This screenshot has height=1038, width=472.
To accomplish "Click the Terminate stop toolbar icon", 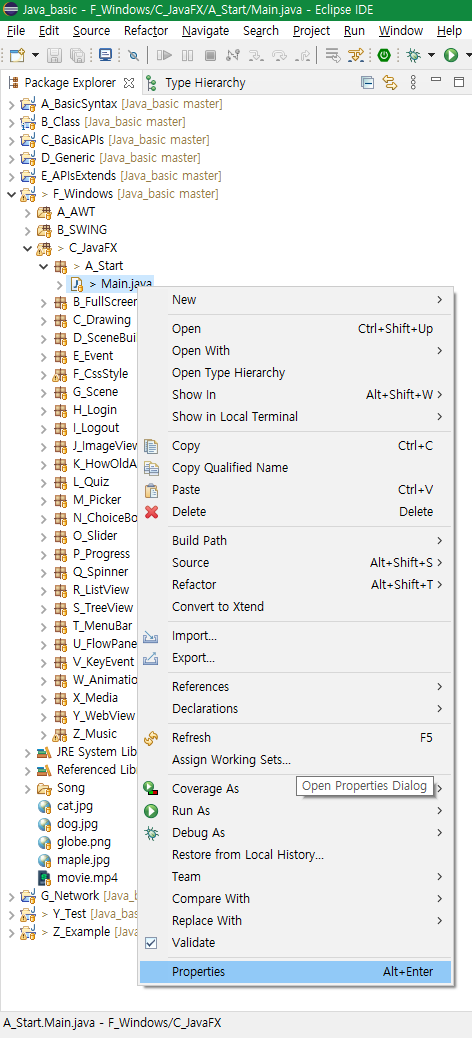I will pyautogui.click(x=211, y=56).
